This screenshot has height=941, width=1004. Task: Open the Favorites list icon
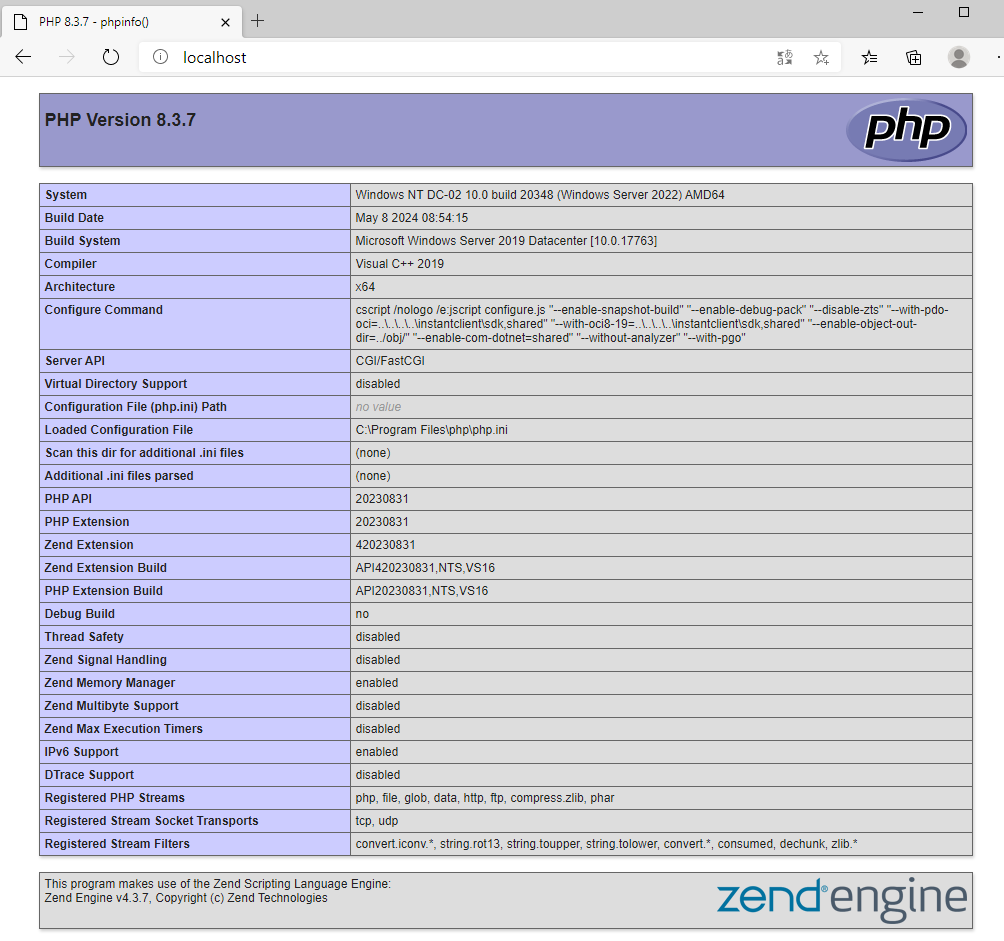[869, 58]
